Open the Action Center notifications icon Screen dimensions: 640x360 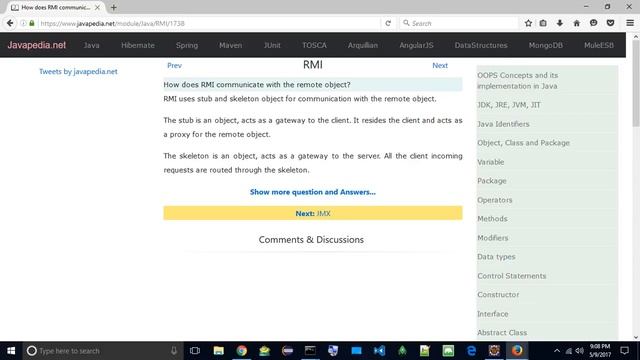624,351
